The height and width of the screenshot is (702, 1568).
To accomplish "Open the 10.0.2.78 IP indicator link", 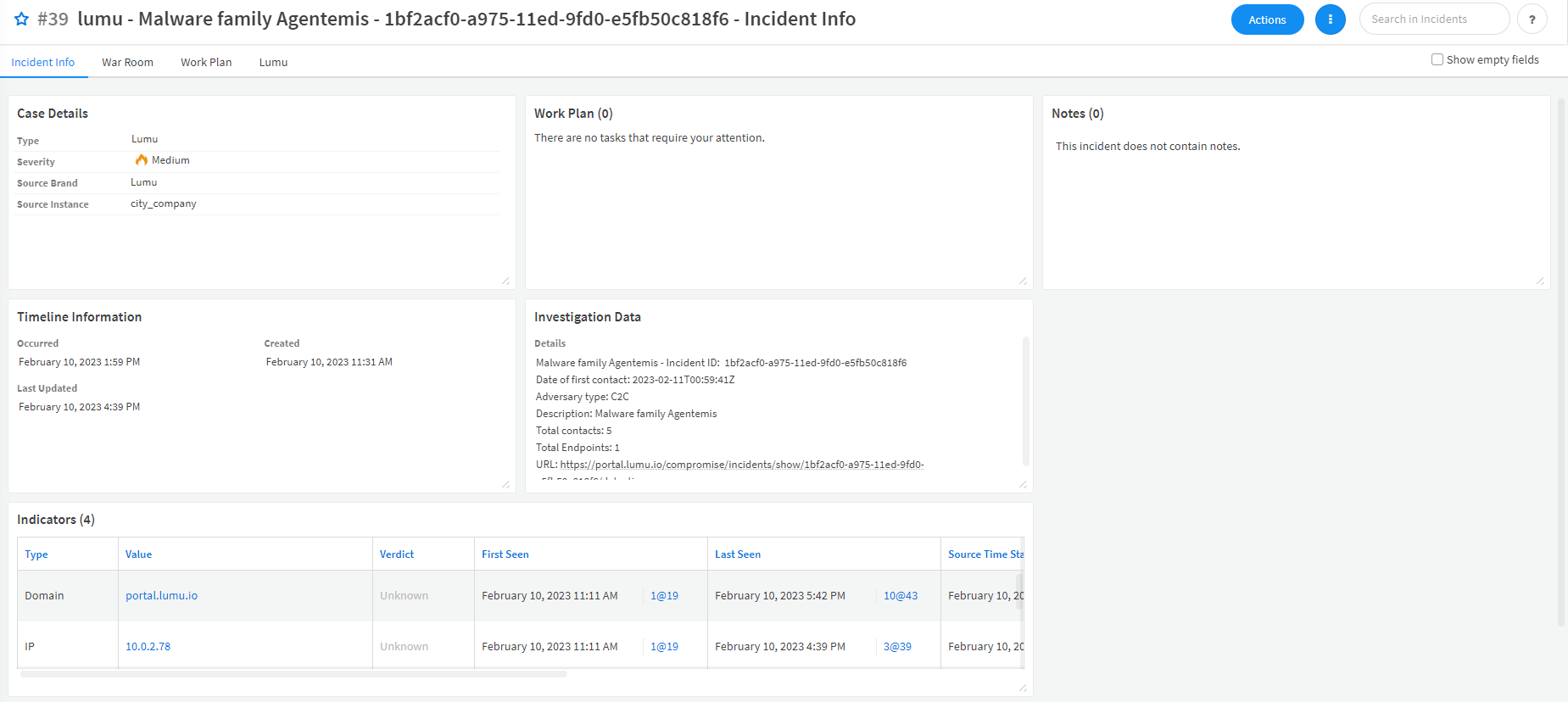I will click(148, 647).
